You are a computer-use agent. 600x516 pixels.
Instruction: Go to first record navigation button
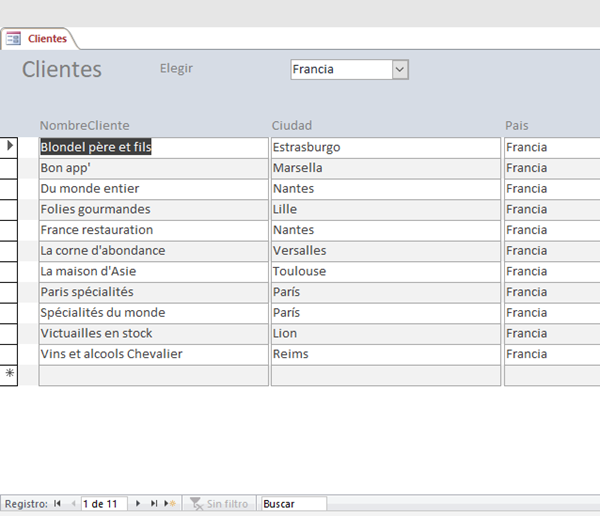(x=57, y=504)
